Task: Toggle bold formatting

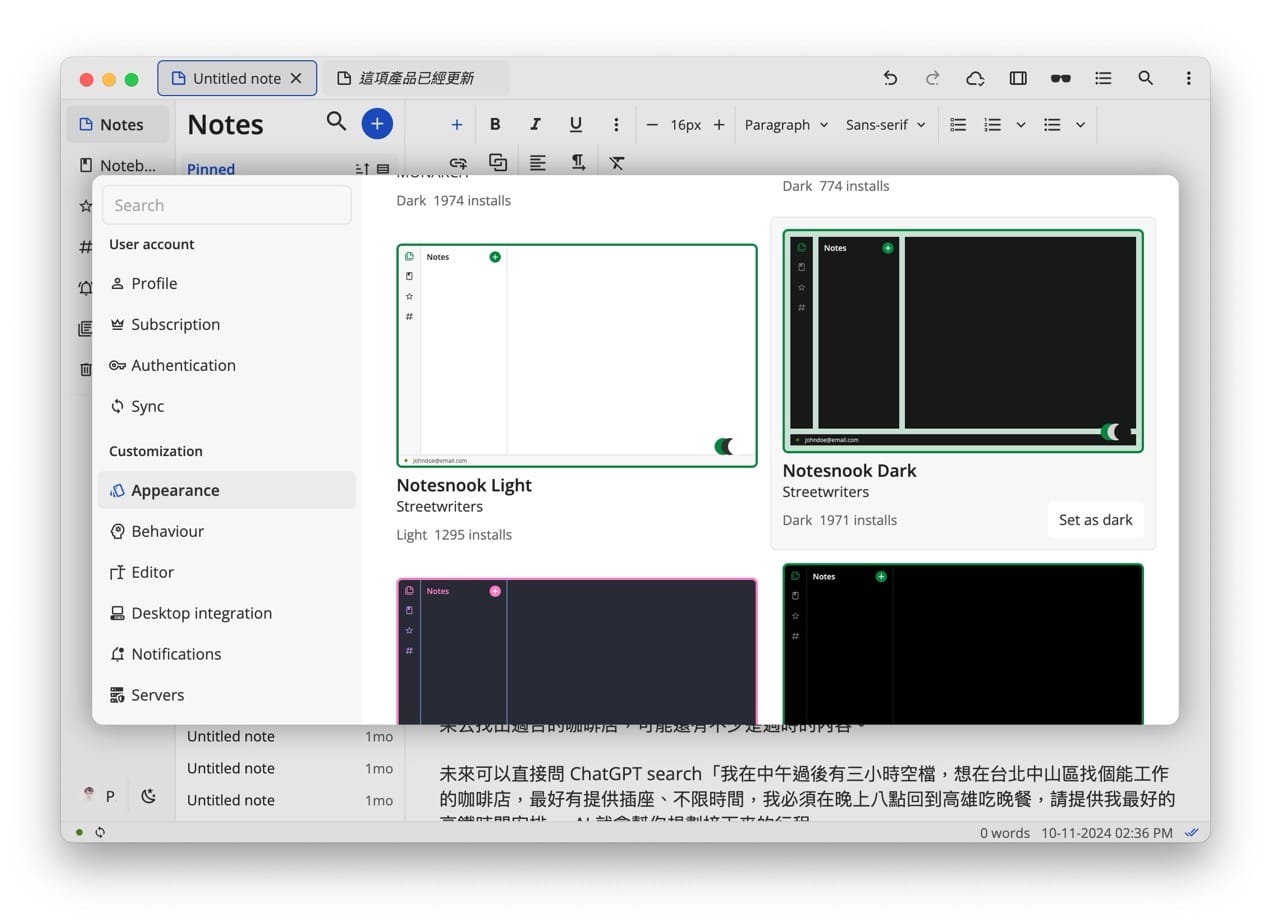Action: (x=495, y=125)
